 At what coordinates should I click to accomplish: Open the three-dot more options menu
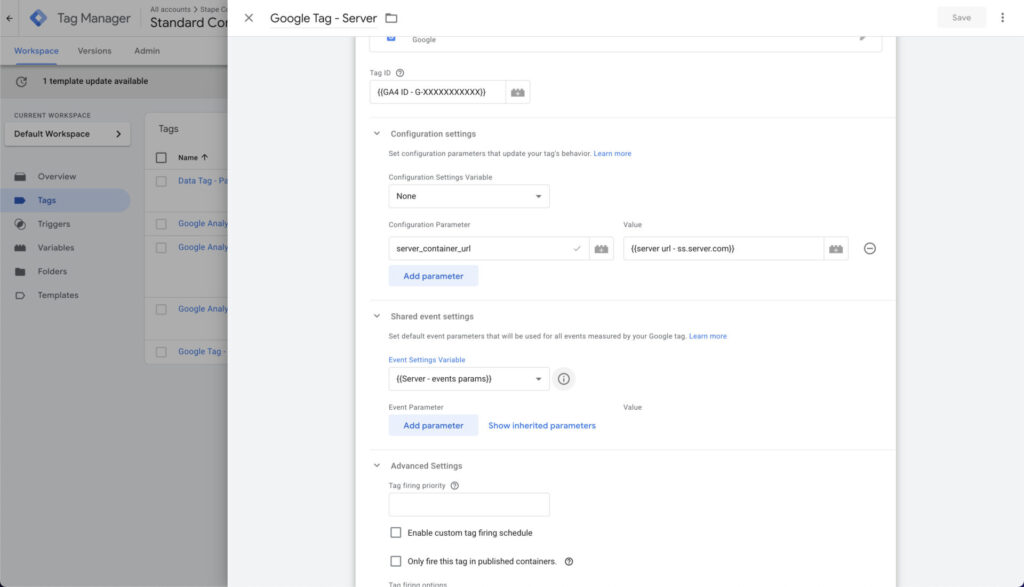click(1002, 18)
